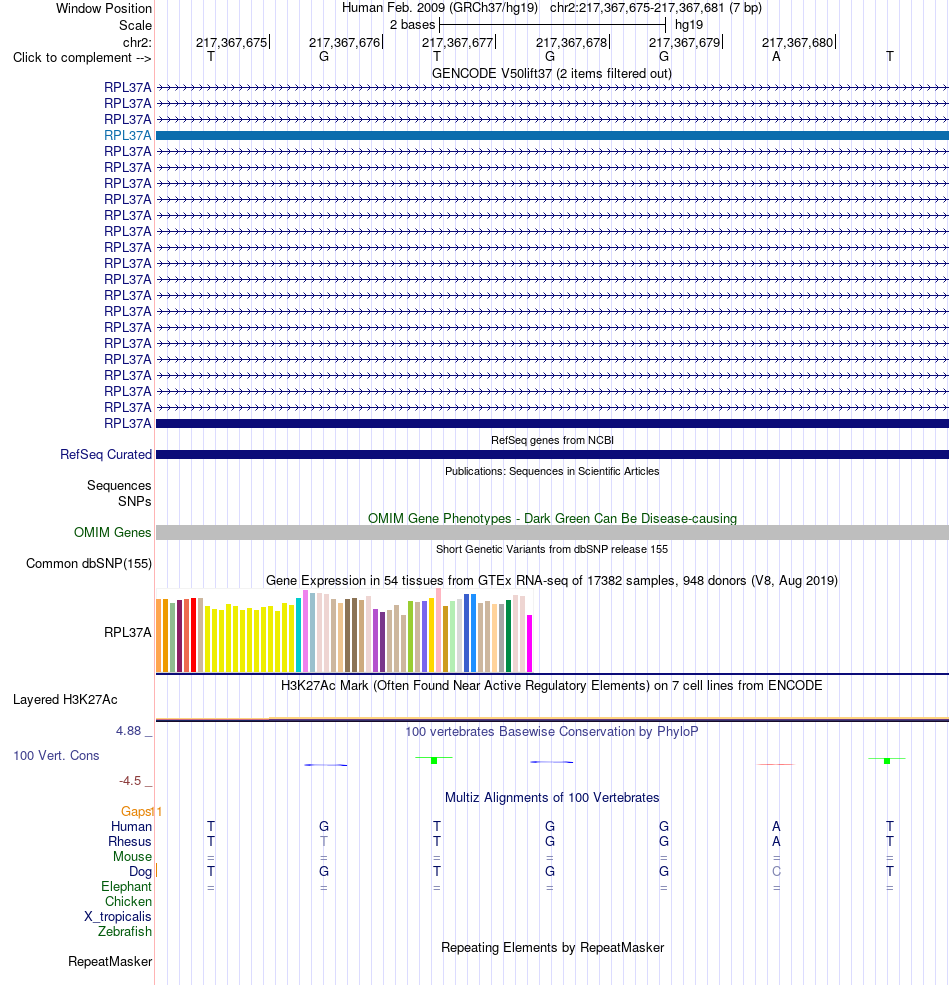Open the dark blue RefSeq Curated exon bar
The image size is (950, 985).
tap(552, 455)
